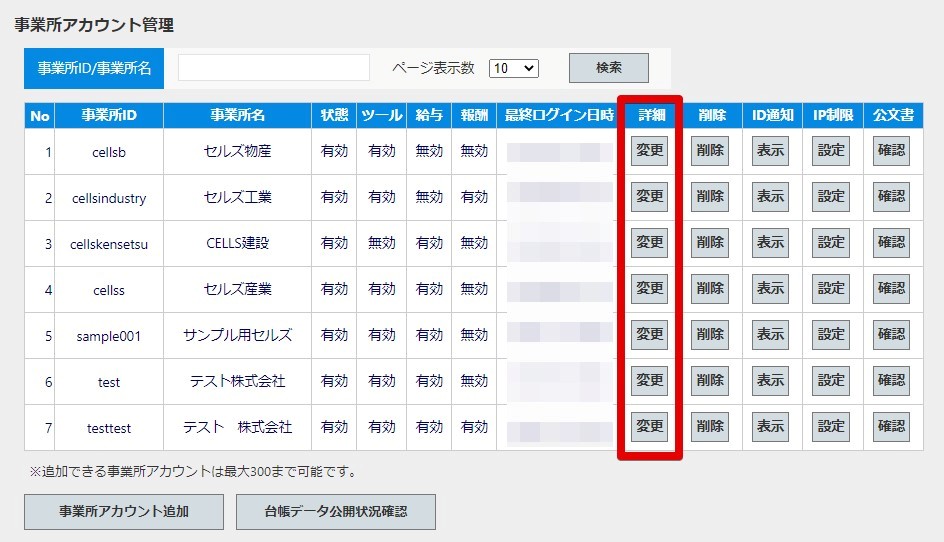Click 変更 for the セルズ産業 row
The height and width of the screenshot is (542, 944).
(x=650, y=288)
